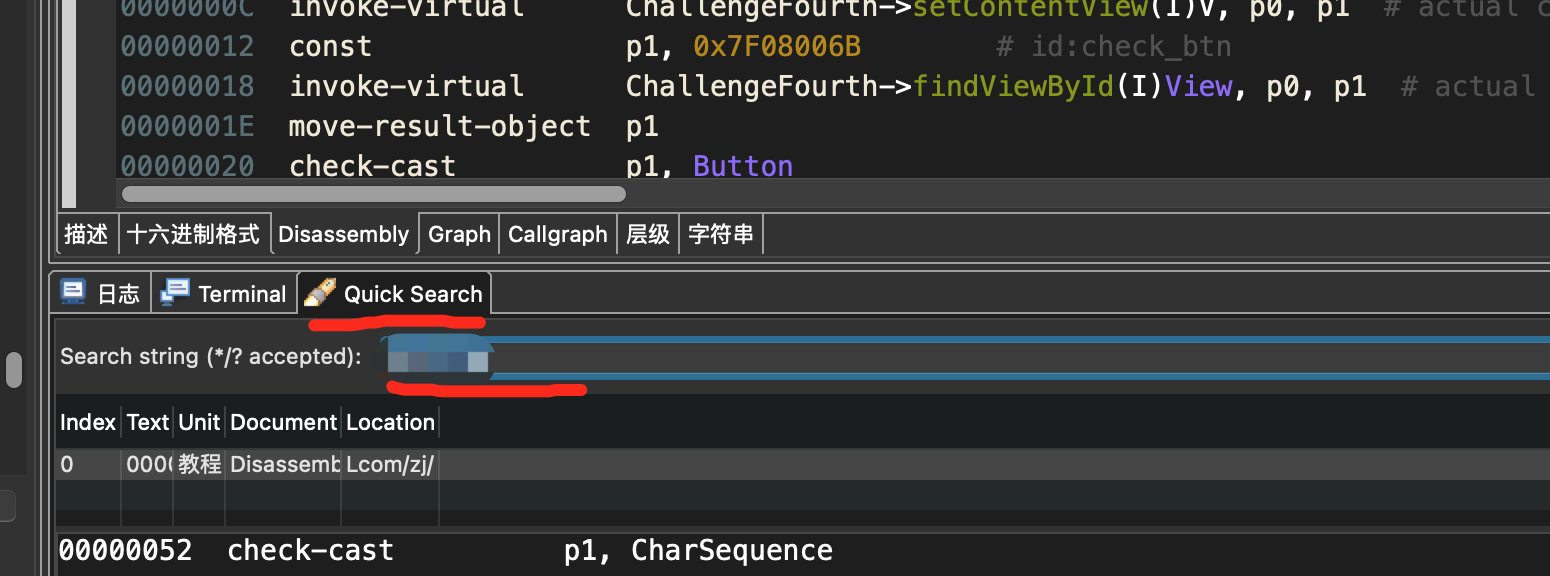This screenshot has height=576, width=1550.
Task: Sort by the Document column header
Action: click(x=283, y=422)
